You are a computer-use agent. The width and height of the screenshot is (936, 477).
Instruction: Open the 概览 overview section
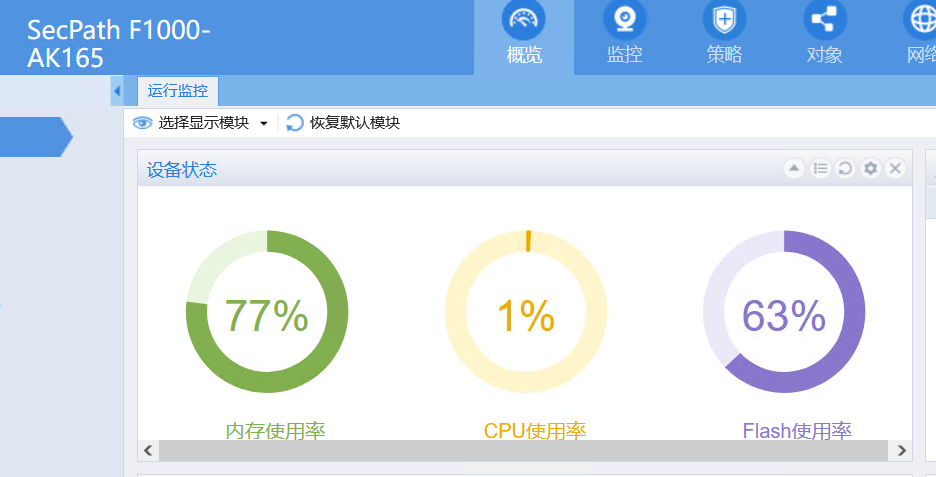point(524,37)
